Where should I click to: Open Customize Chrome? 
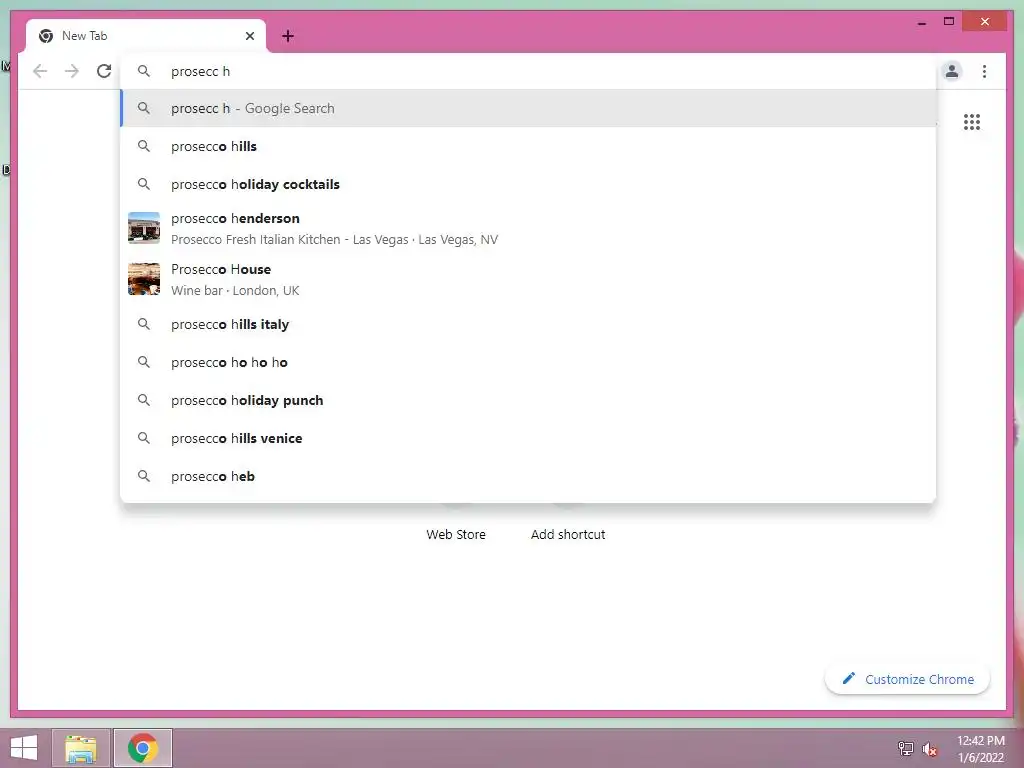tap(908, 679)
